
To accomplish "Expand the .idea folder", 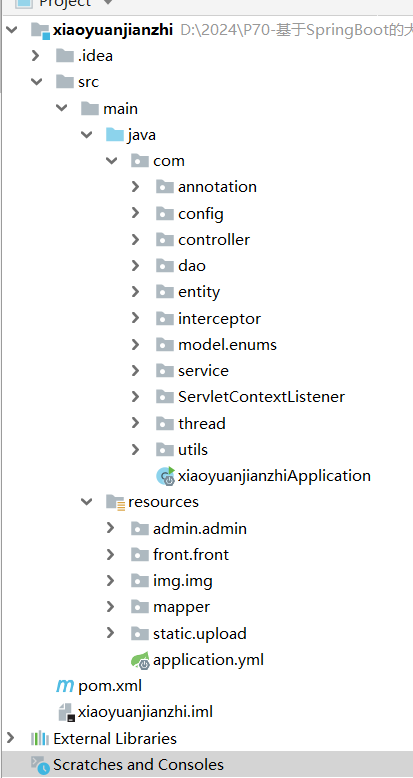I will pos(35,55).
